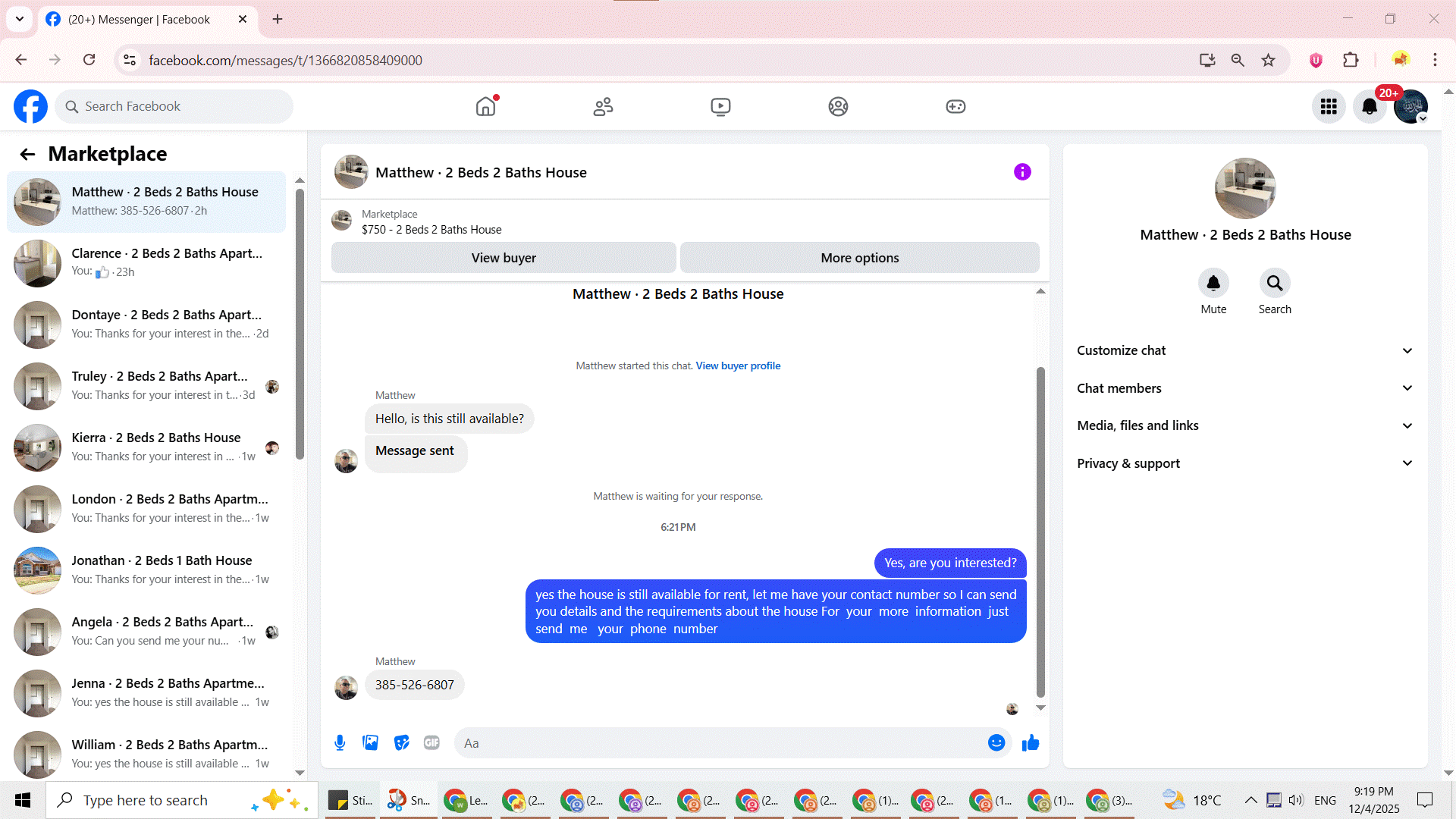Screen dimensions: 1456x819
Task: Go to Facebook Home tab
Action: coord(485,107)
